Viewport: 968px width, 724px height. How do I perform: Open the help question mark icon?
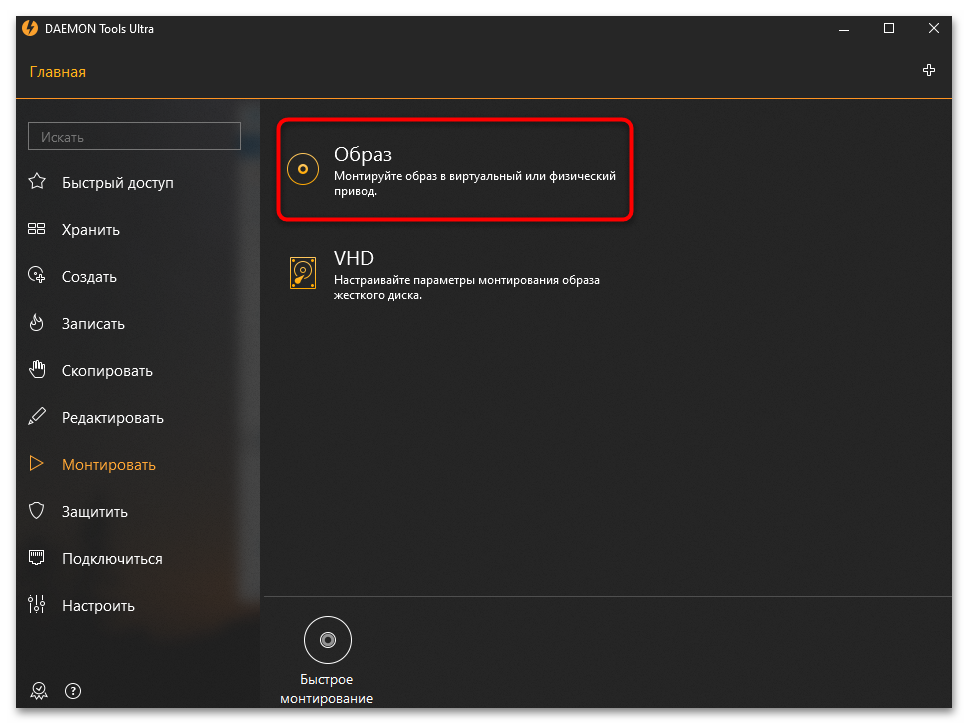tap(73, 691)
